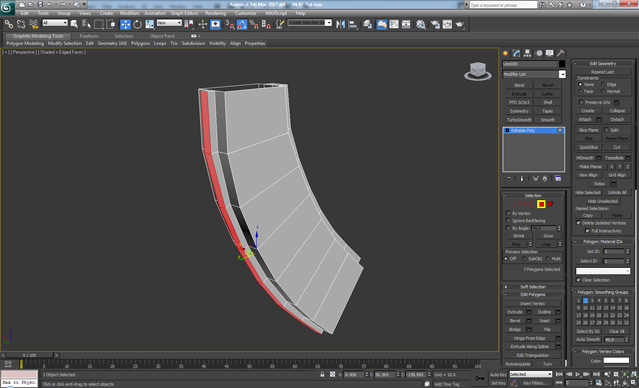Toggle the Full Interactivity checkbox
639x388 pixels.
click(x=587, y=231)
